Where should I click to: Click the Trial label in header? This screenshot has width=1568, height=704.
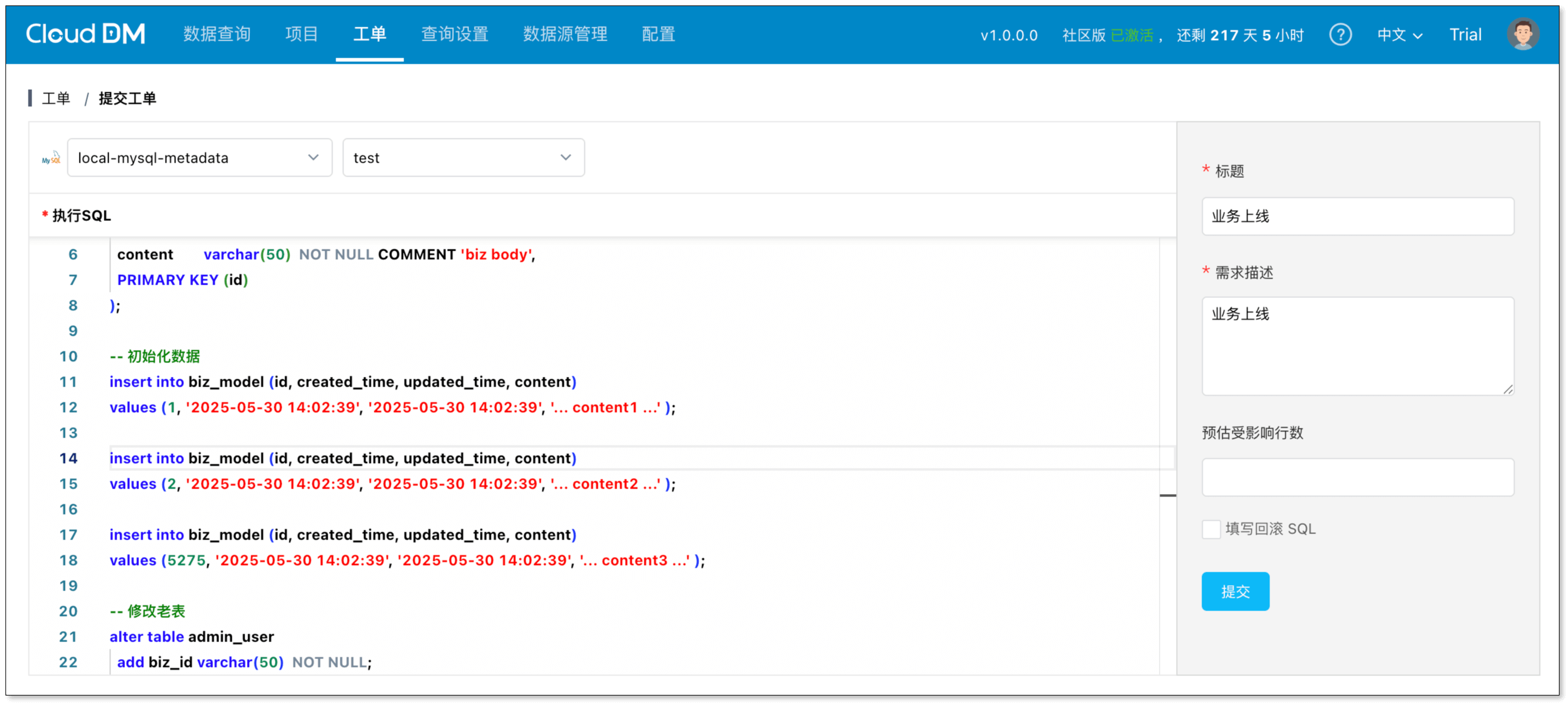(x=1466, y=35)
